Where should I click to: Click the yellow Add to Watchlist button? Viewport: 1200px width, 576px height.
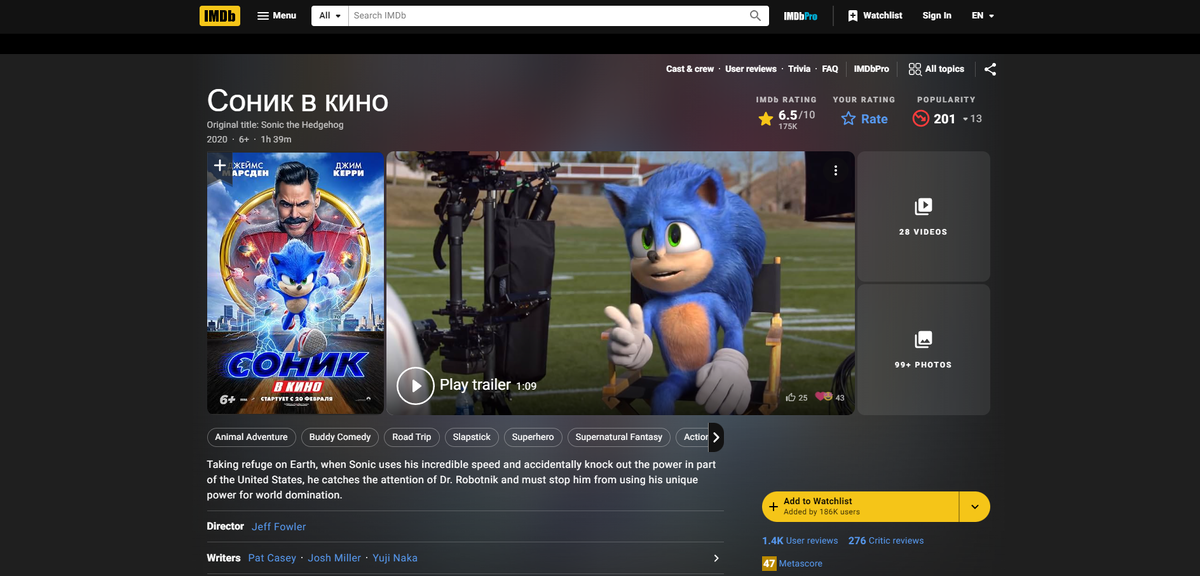860,506
